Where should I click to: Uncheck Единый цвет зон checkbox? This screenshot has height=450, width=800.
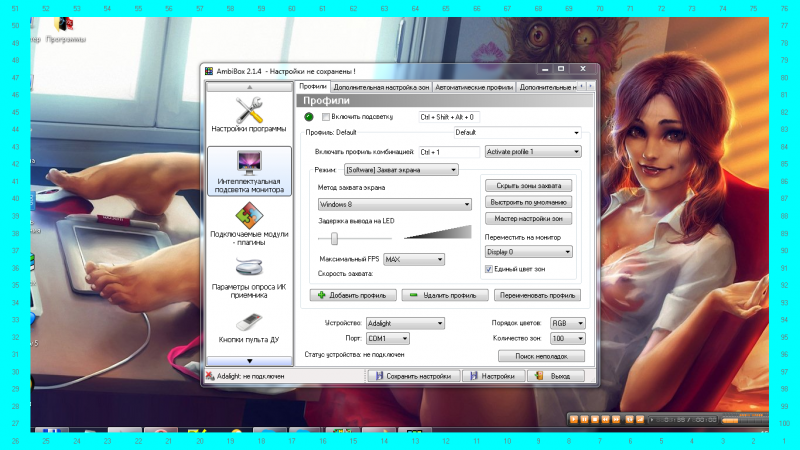coord(488,269)
